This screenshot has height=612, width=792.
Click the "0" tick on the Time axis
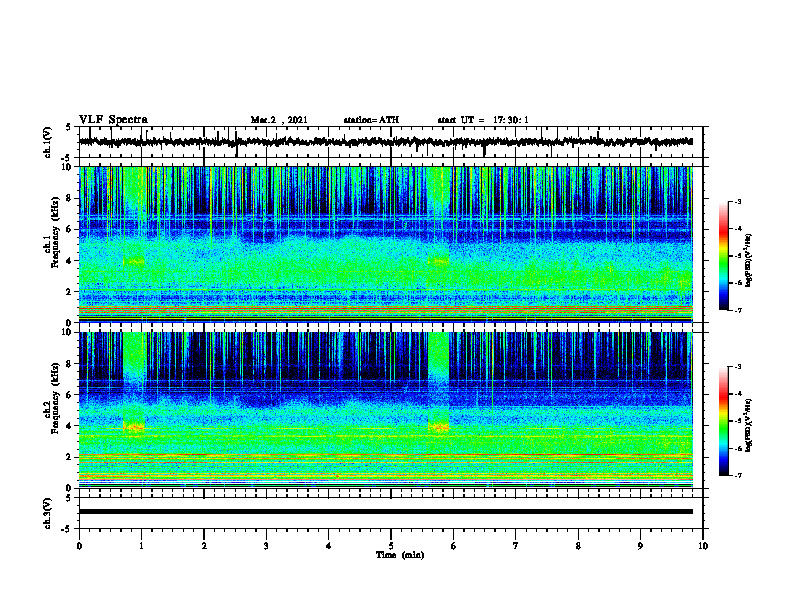(79, 546)
